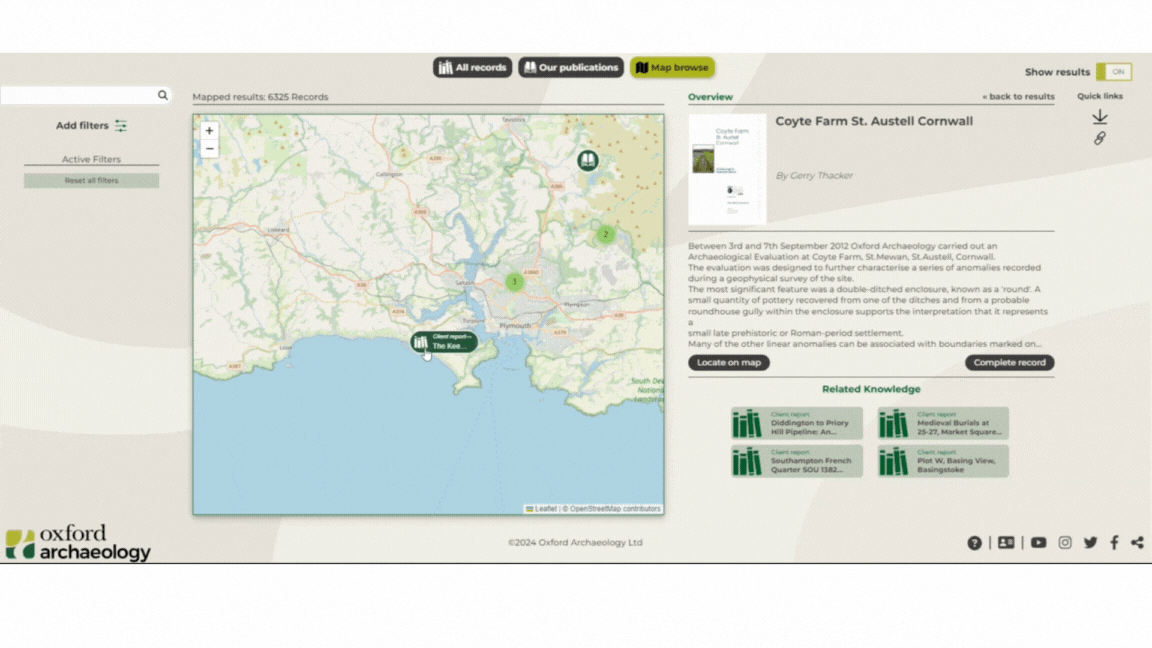Visit the YouTube channel icon

pyautogui.click(x=1038, y=542)
